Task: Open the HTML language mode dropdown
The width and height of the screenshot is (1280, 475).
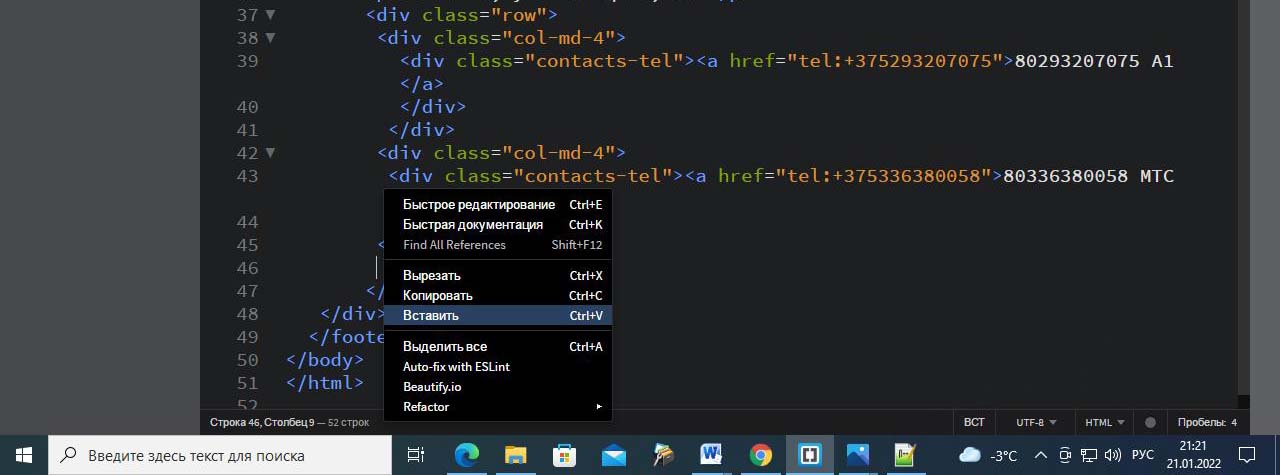Action: [x=1105, y=423]
